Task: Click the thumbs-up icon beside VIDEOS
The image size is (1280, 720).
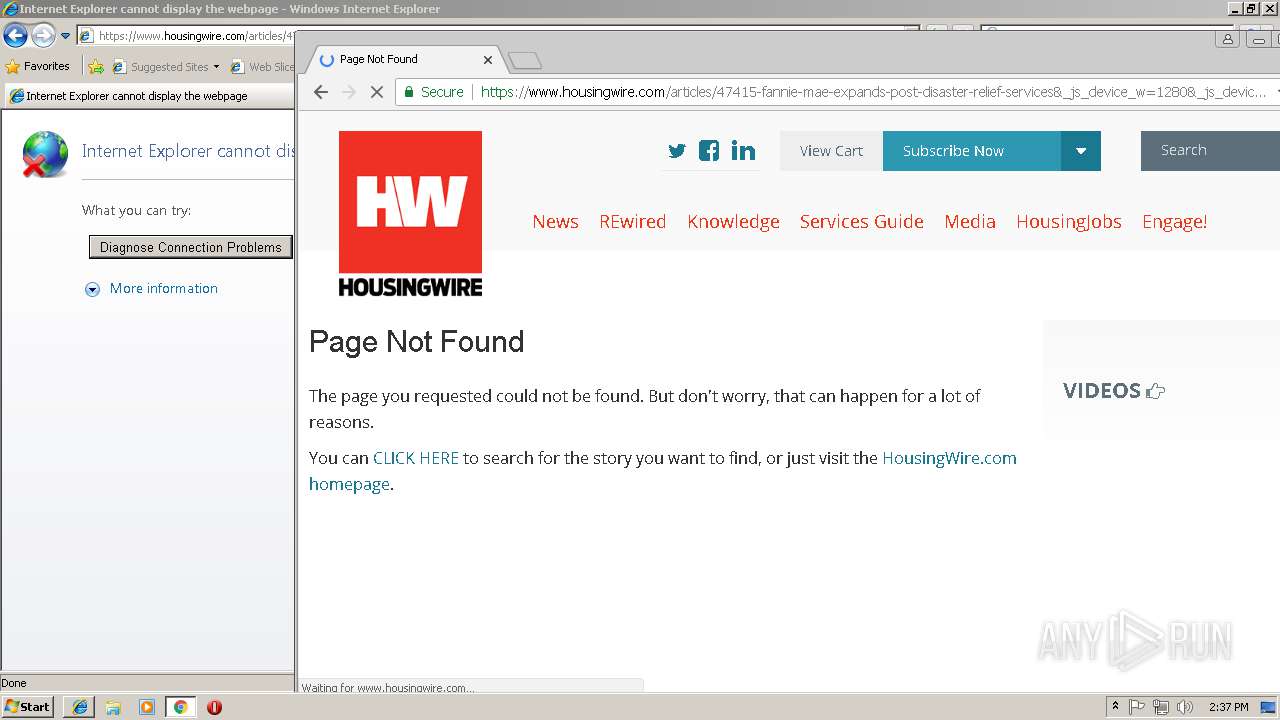Action: (1156, 391)
